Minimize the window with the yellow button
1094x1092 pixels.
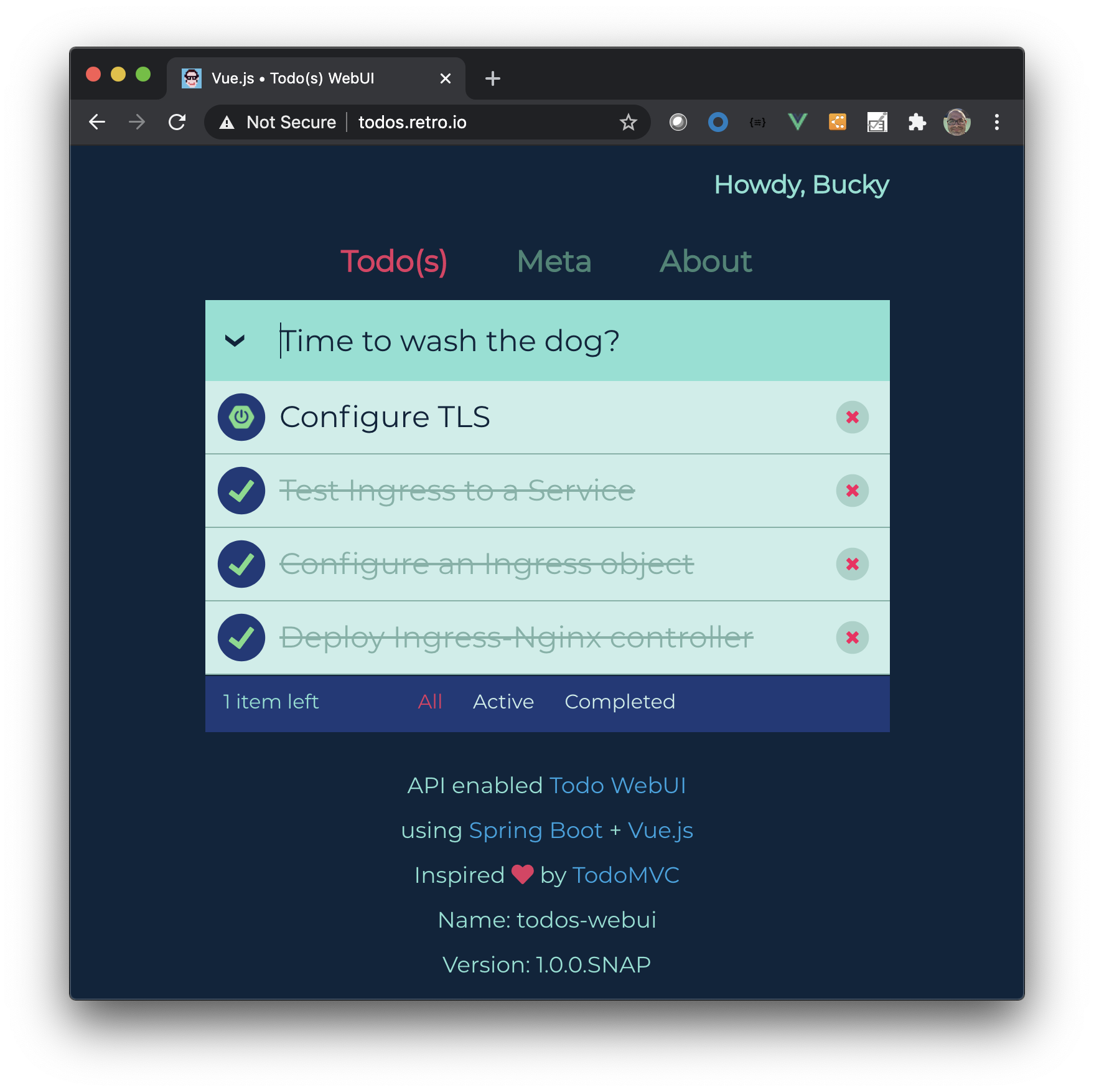tap(118, 75)
